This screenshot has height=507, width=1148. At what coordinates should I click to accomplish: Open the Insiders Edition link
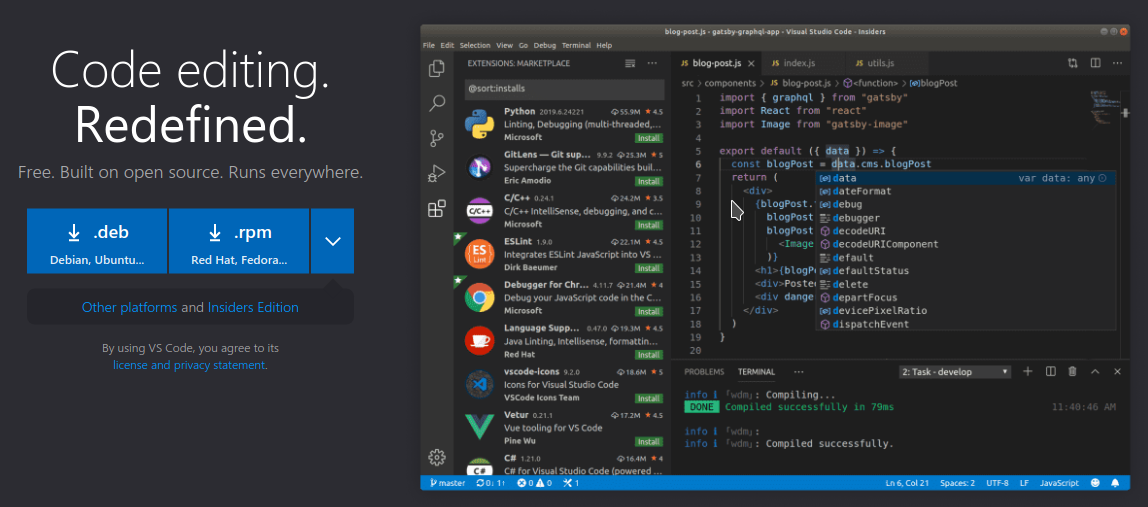253,308
